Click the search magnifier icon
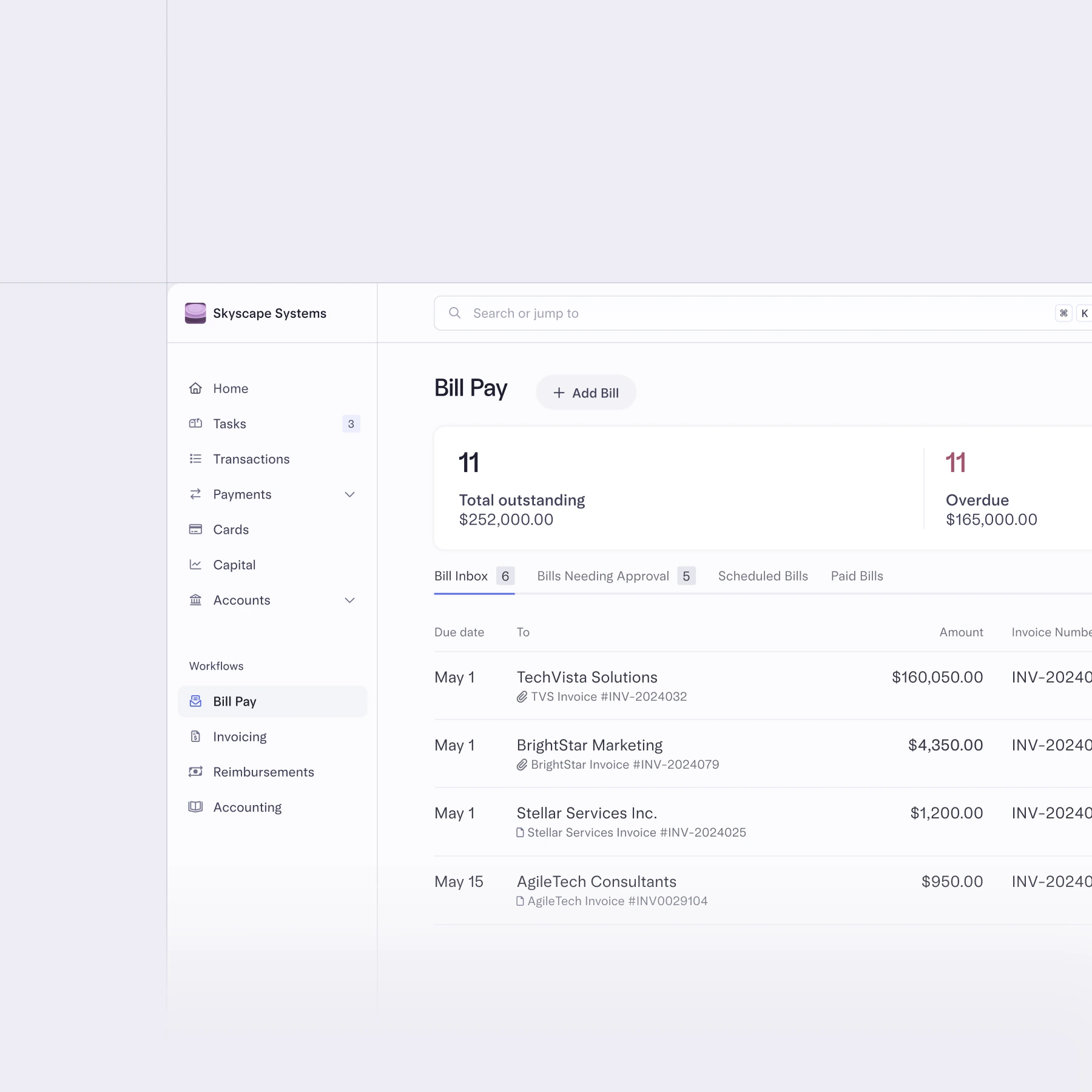Image resolution: width=1092 pixels, height=1092 pixels. point(454,312)
